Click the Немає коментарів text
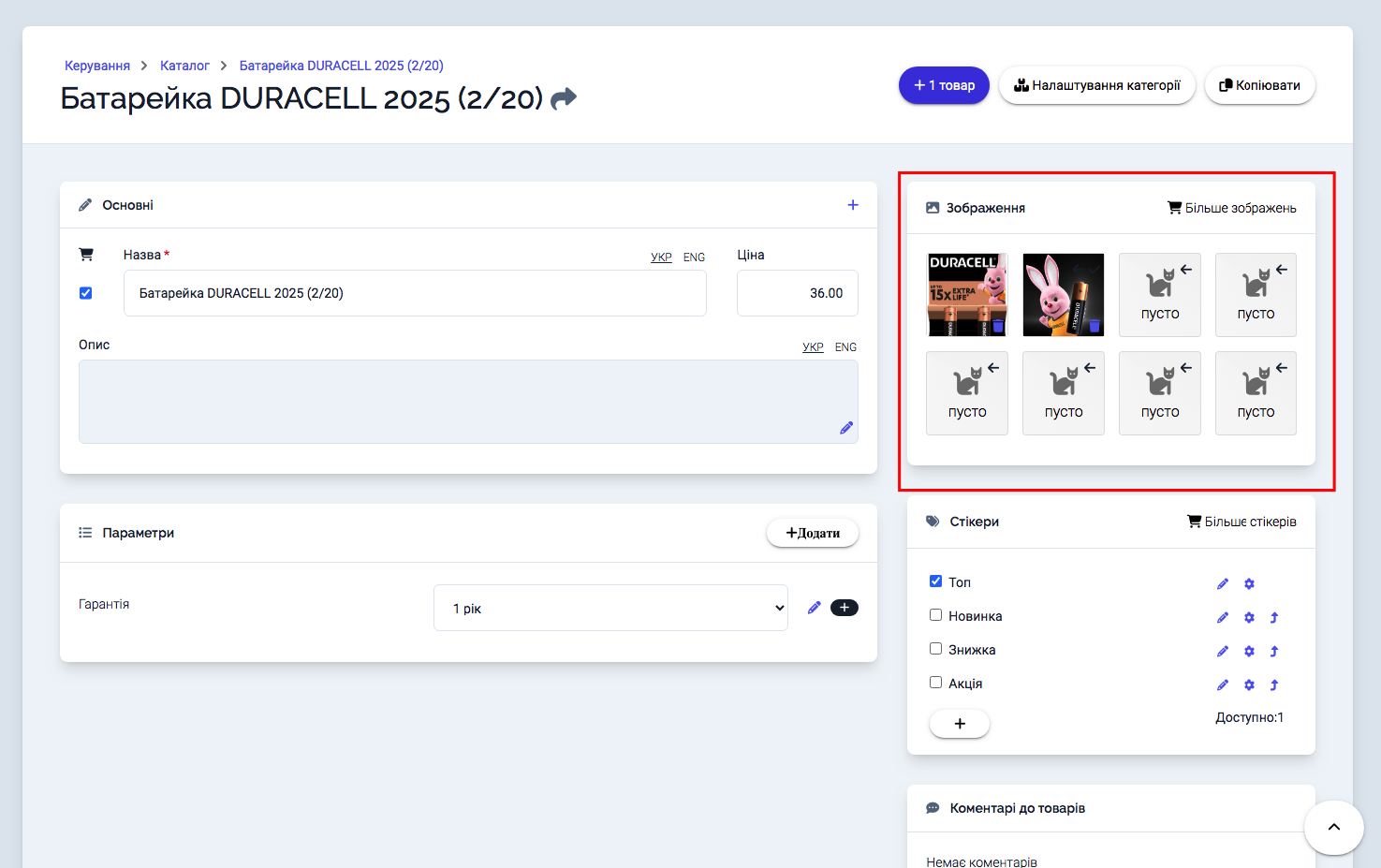The height and width of the screenshot is (868, 1381). point(982,861)
